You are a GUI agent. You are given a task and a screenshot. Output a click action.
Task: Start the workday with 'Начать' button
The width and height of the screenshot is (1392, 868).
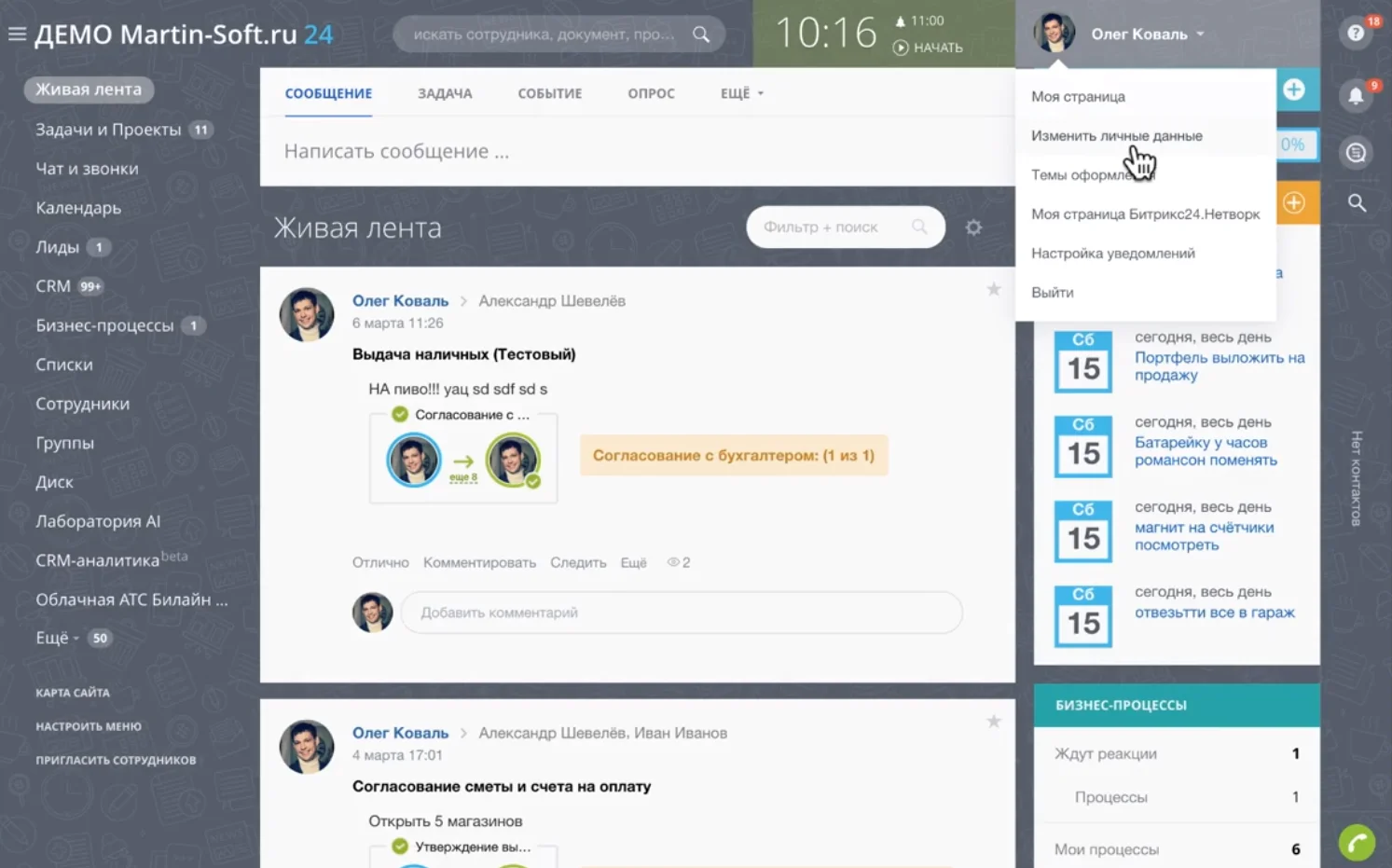(x=928, y=48)
